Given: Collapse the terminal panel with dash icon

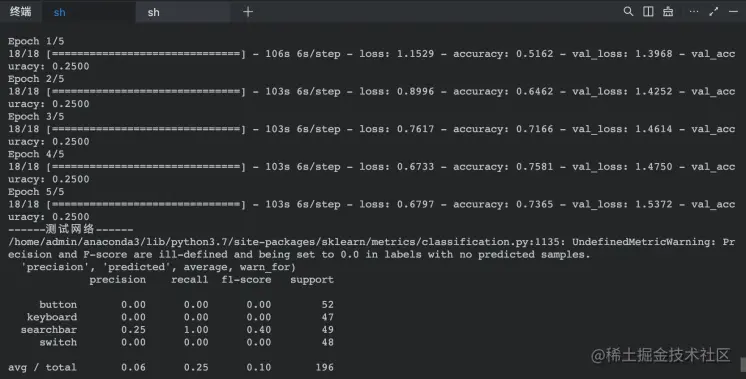Looking at the screenshot, I should click(x=733, y=11).
